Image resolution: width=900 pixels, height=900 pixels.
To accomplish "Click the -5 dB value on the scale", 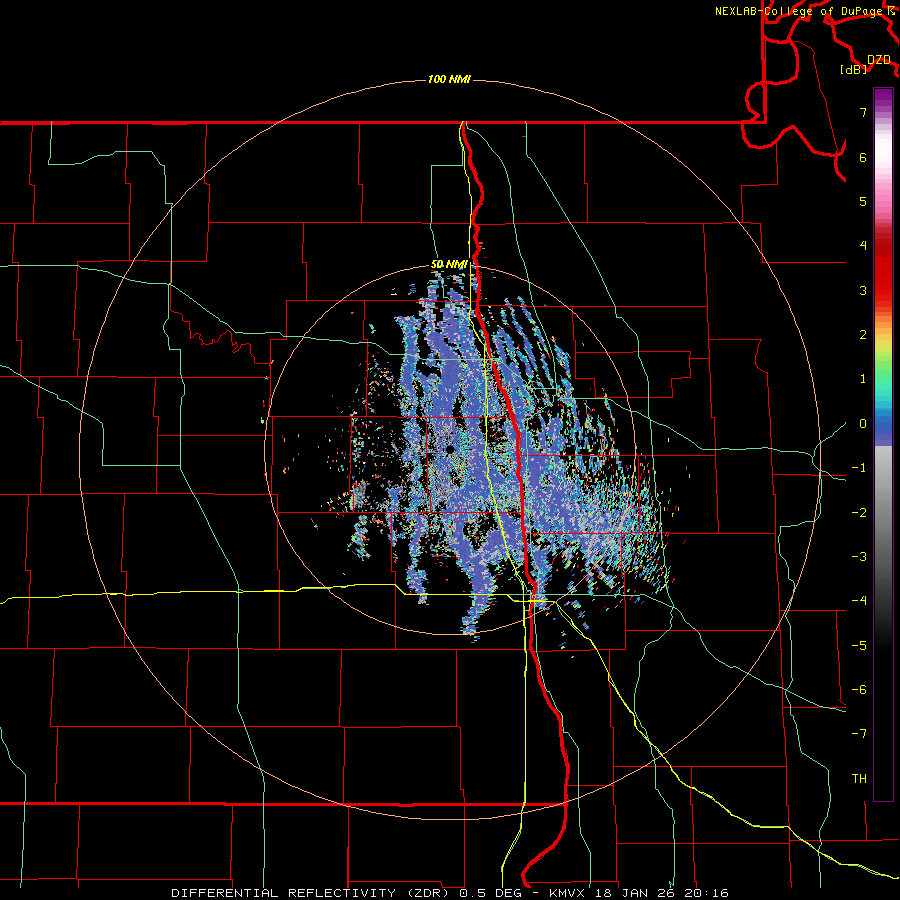I will click(x=859, y=646).
